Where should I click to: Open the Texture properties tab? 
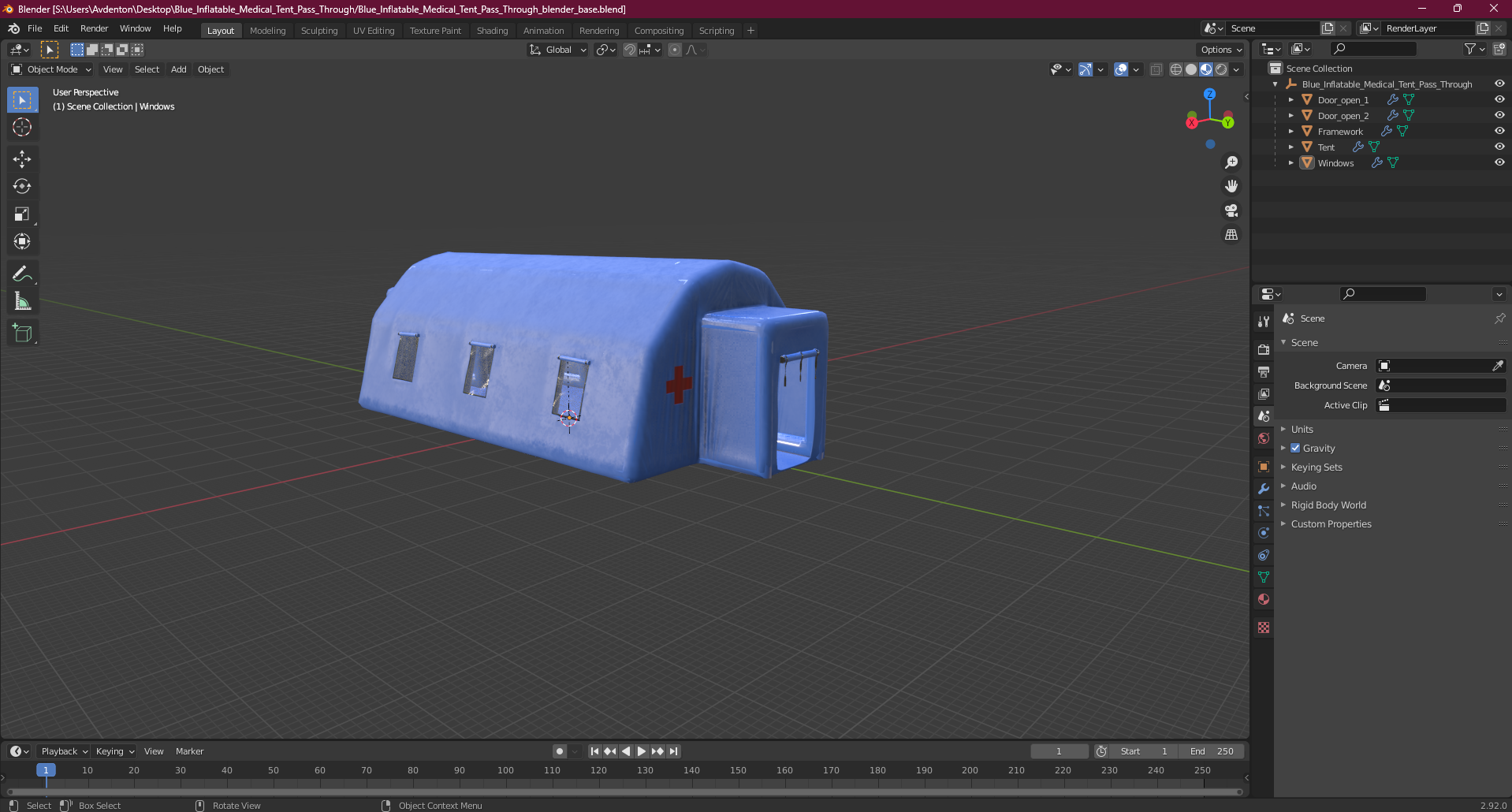(x=1264, y=628)
